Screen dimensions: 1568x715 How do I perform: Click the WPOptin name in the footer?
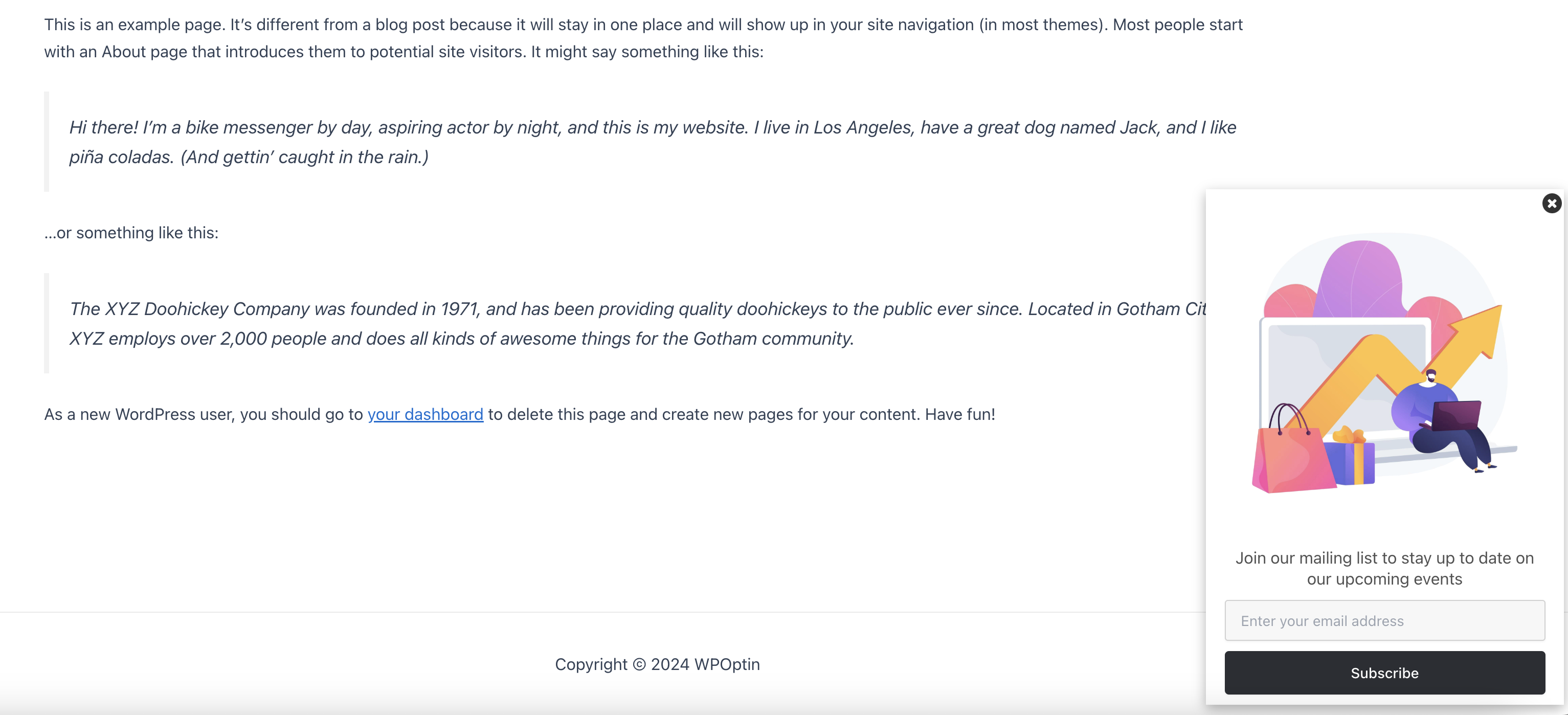point(727,664)
